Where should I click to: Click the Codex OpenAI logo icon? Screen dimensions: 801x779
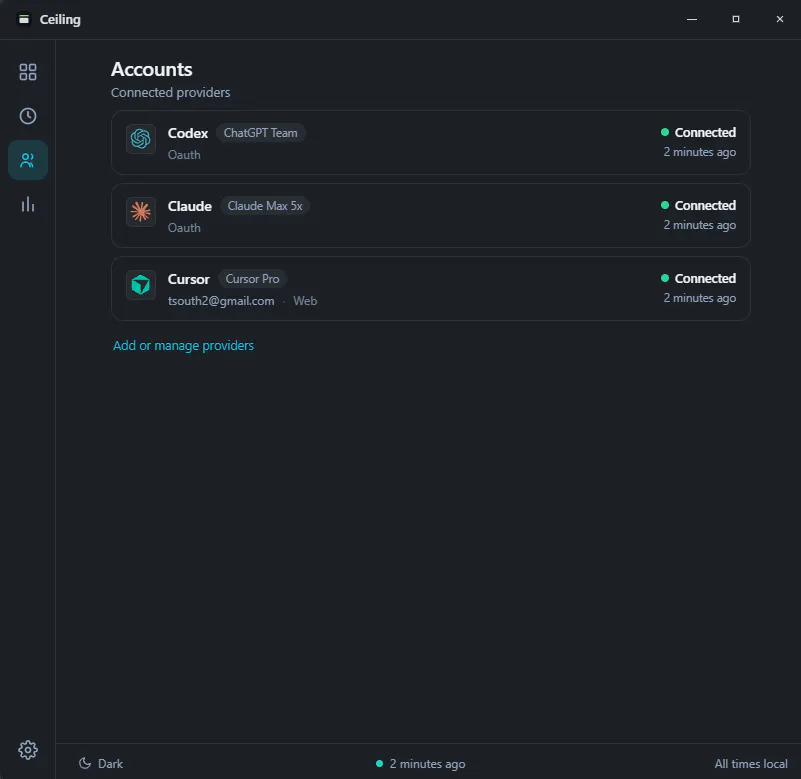point(141,138)
